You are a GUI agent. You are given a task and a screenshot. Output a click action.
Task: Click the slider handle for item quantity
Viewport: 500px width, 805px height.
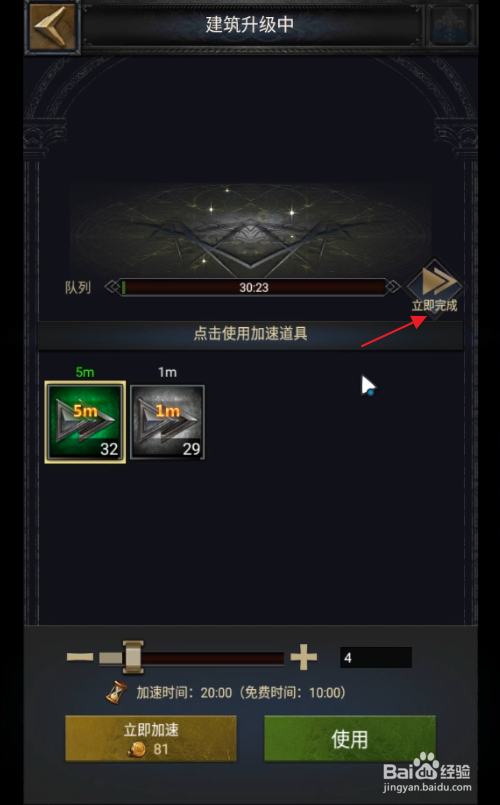pos(133,657)
